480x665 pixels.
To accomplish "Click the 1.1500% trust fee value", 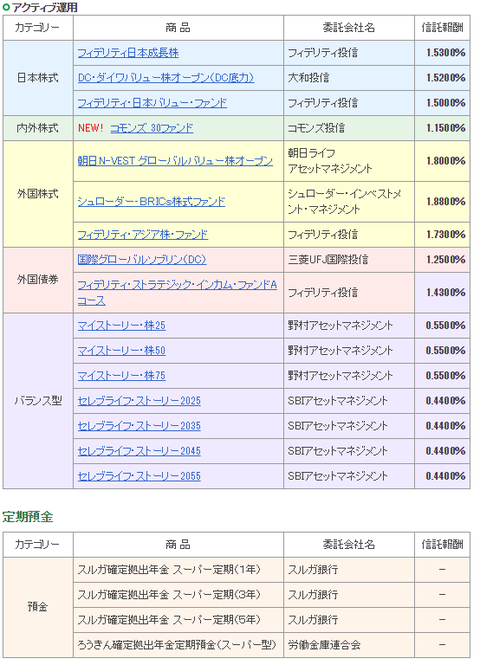I will [x=446, y=128].
